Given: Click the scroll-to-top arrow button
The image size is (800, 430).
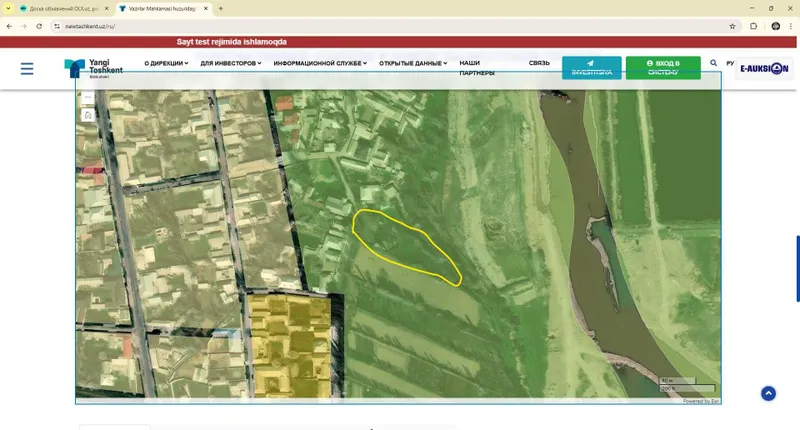Looking at the screenshot, I should (x=768, y=393).
